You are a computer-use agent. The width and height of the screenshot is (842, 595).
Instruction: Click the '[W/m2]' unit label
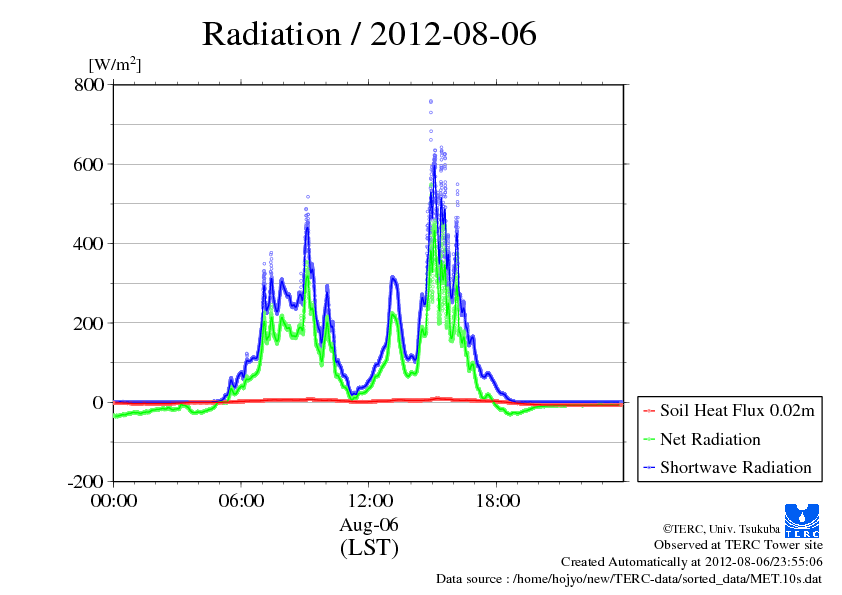coord(115,64)
